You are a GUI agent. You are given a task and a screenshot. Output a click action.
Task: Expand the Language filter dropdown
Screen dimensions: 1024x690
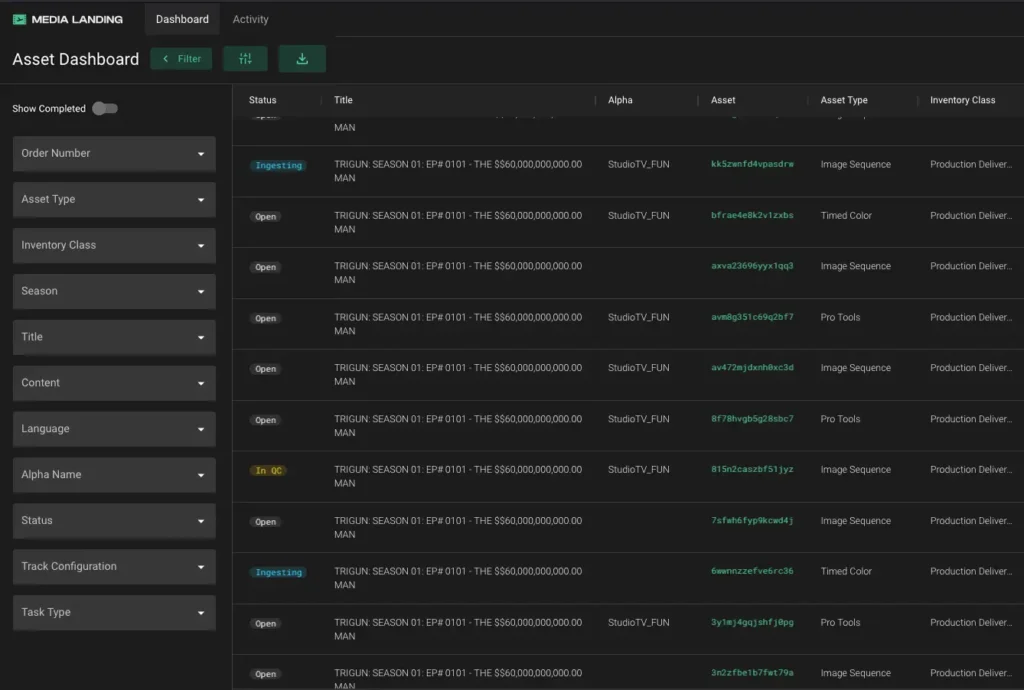tap(114, 429)
